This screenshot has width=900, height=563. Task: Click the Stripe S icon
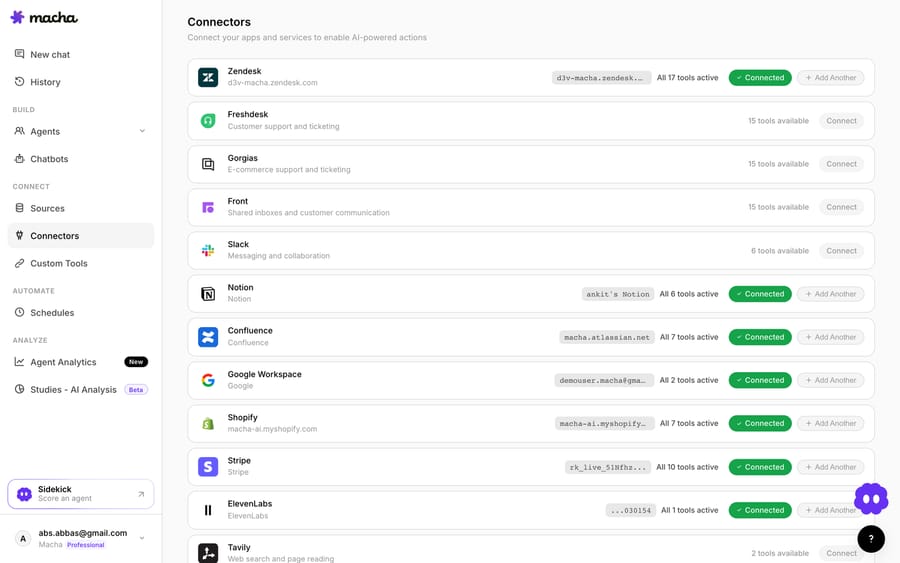coord(208,467)
